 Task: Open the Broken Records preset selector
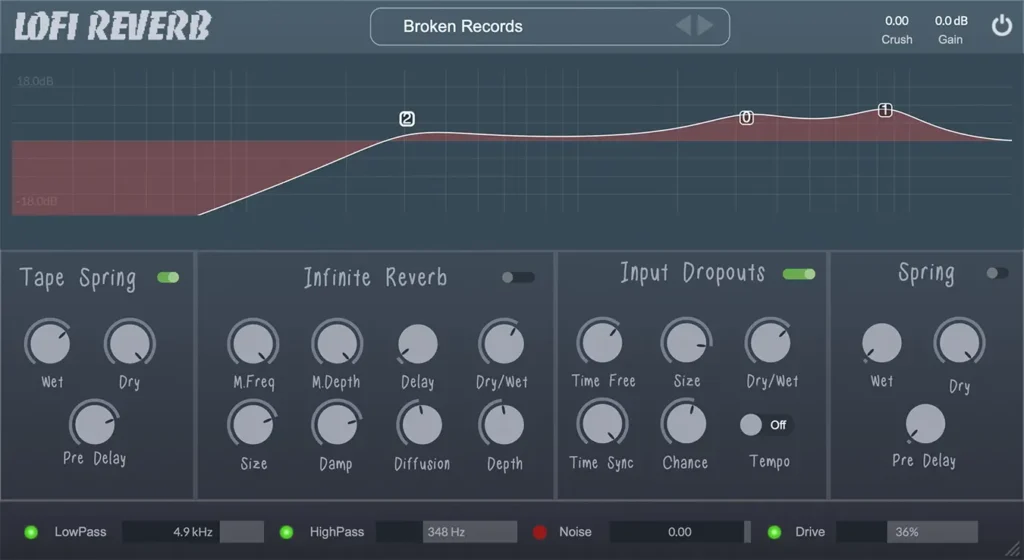click(550, 27)
